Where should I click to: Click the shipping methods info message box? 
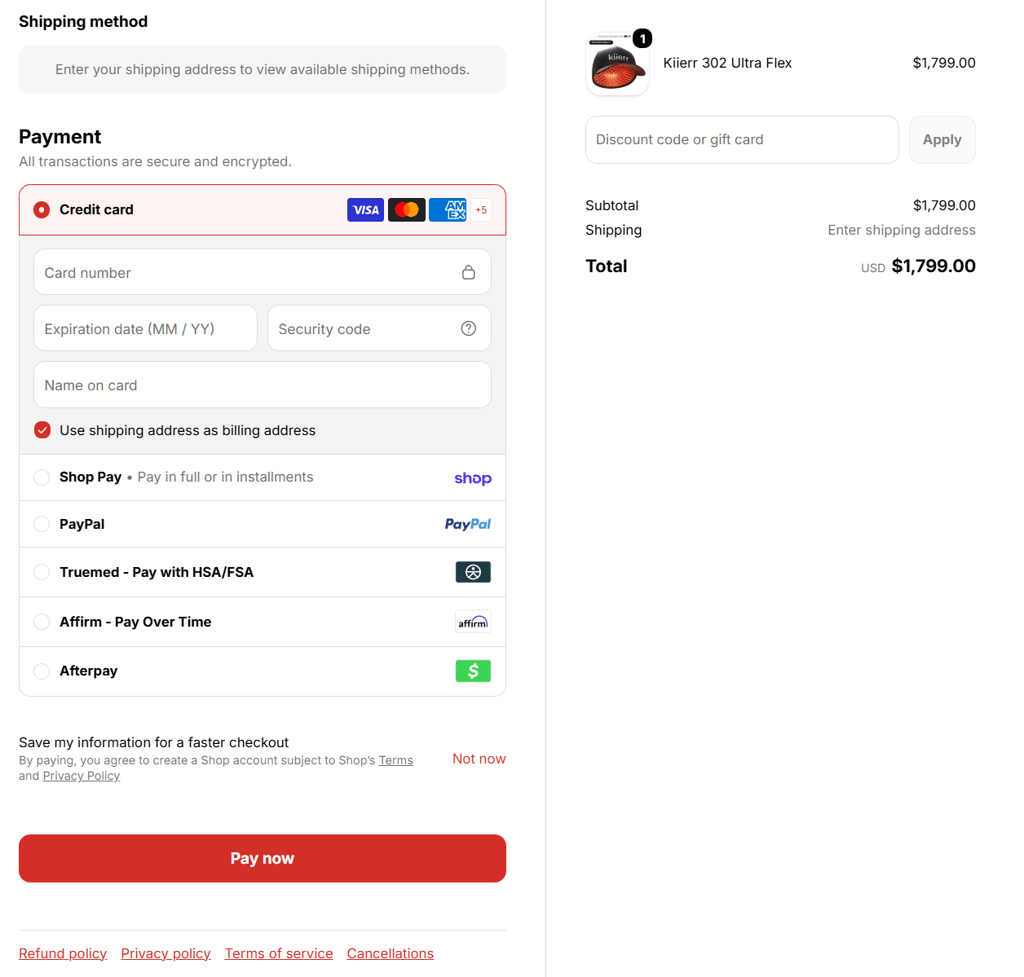[263, 69]
